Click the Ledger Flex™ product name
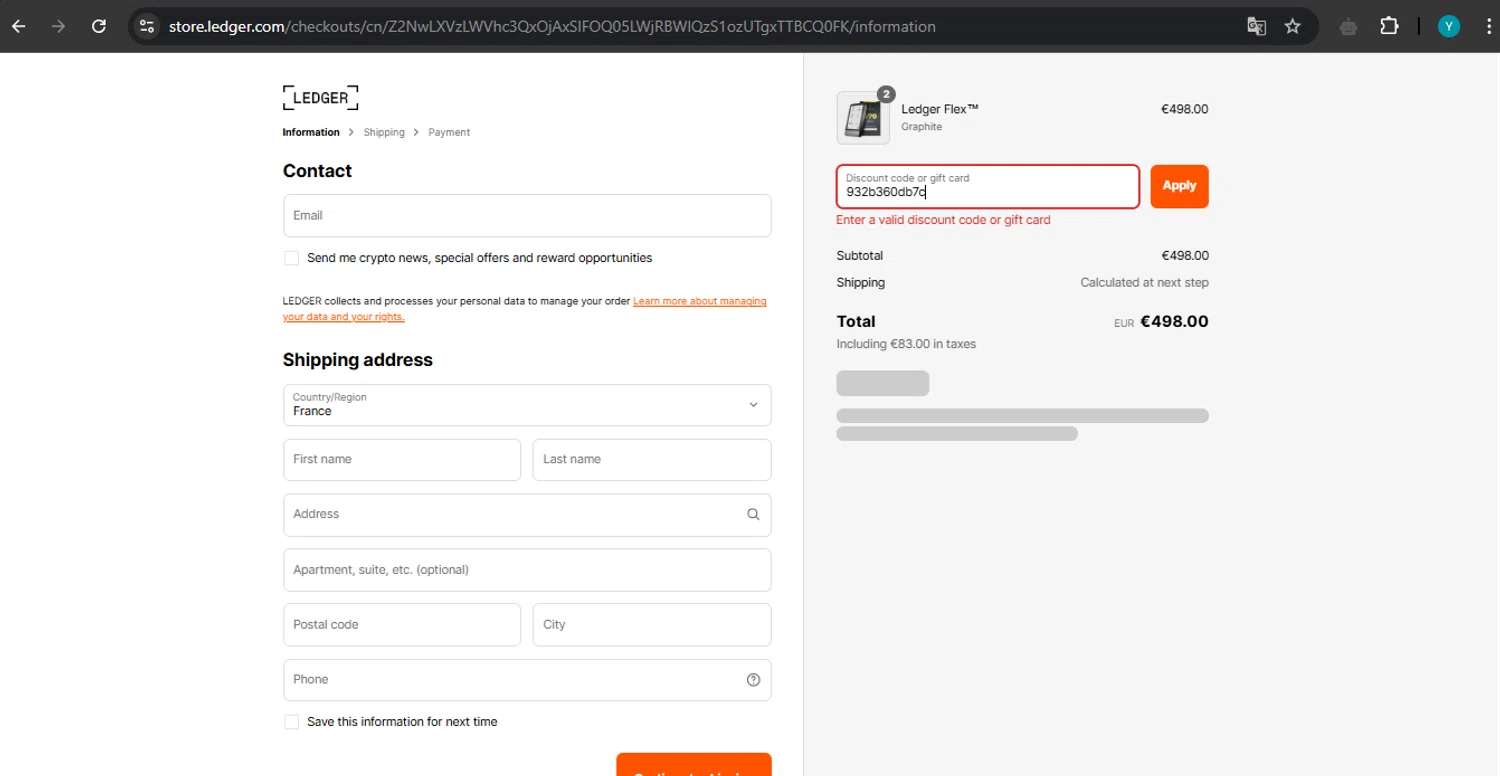This screenshot has height=776, width=1500. 940,109
